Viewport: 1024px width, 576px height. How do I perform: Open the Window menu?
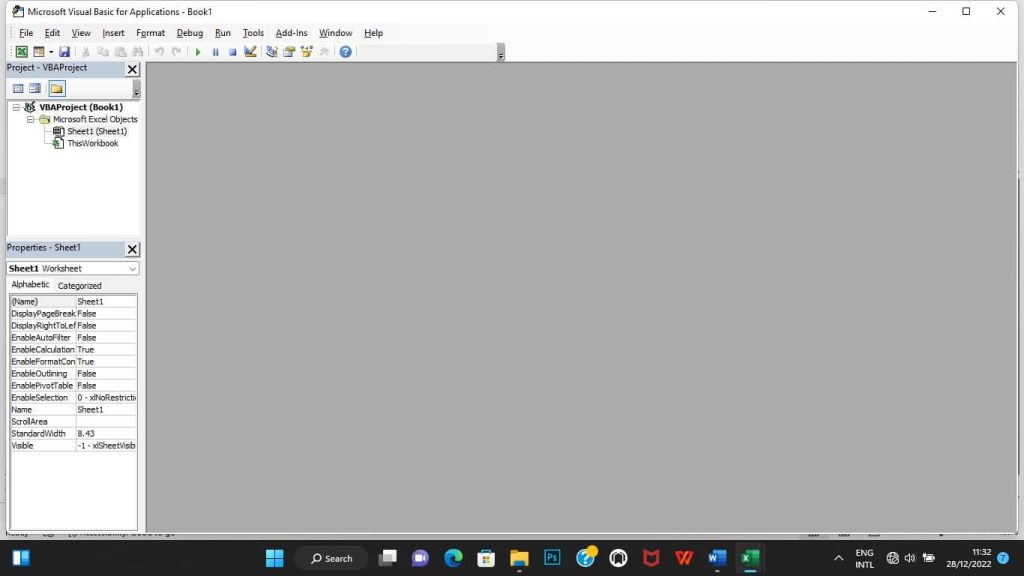coord(335,33)
